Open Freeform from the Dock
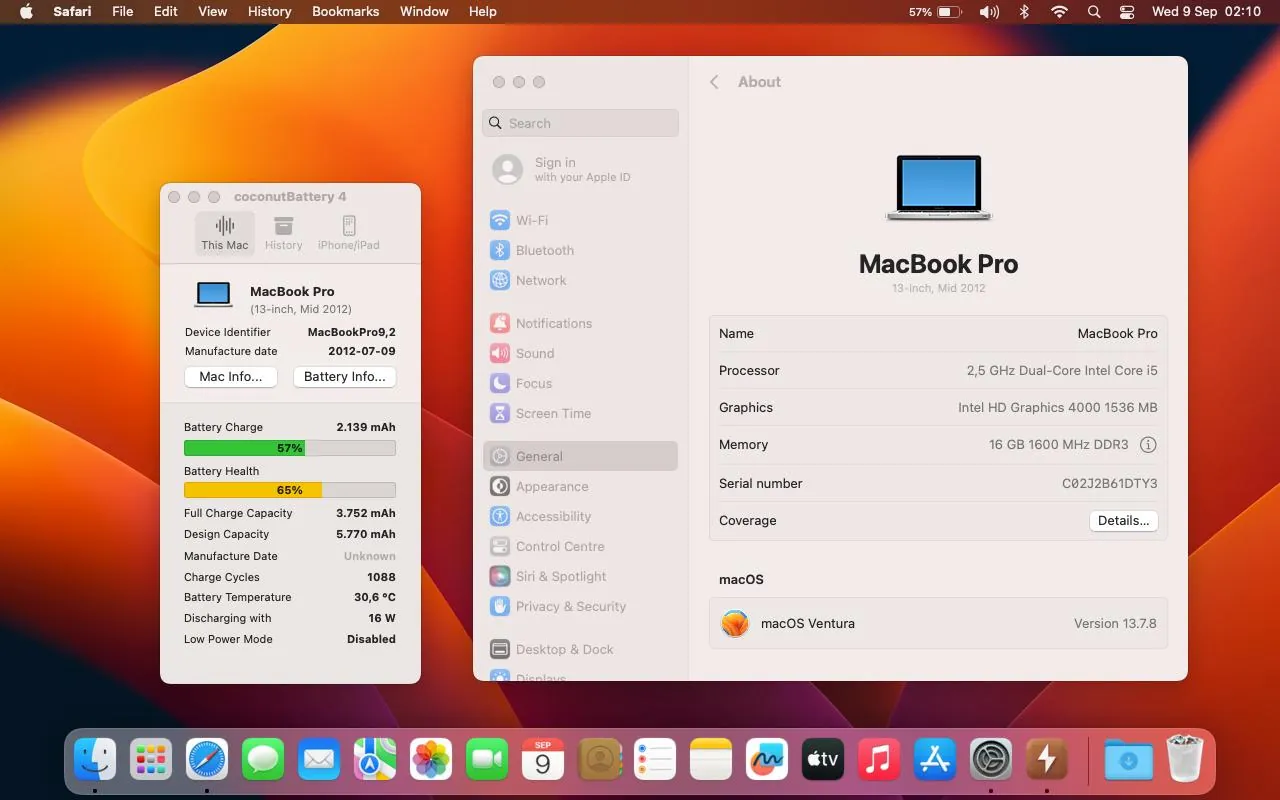 767,760
